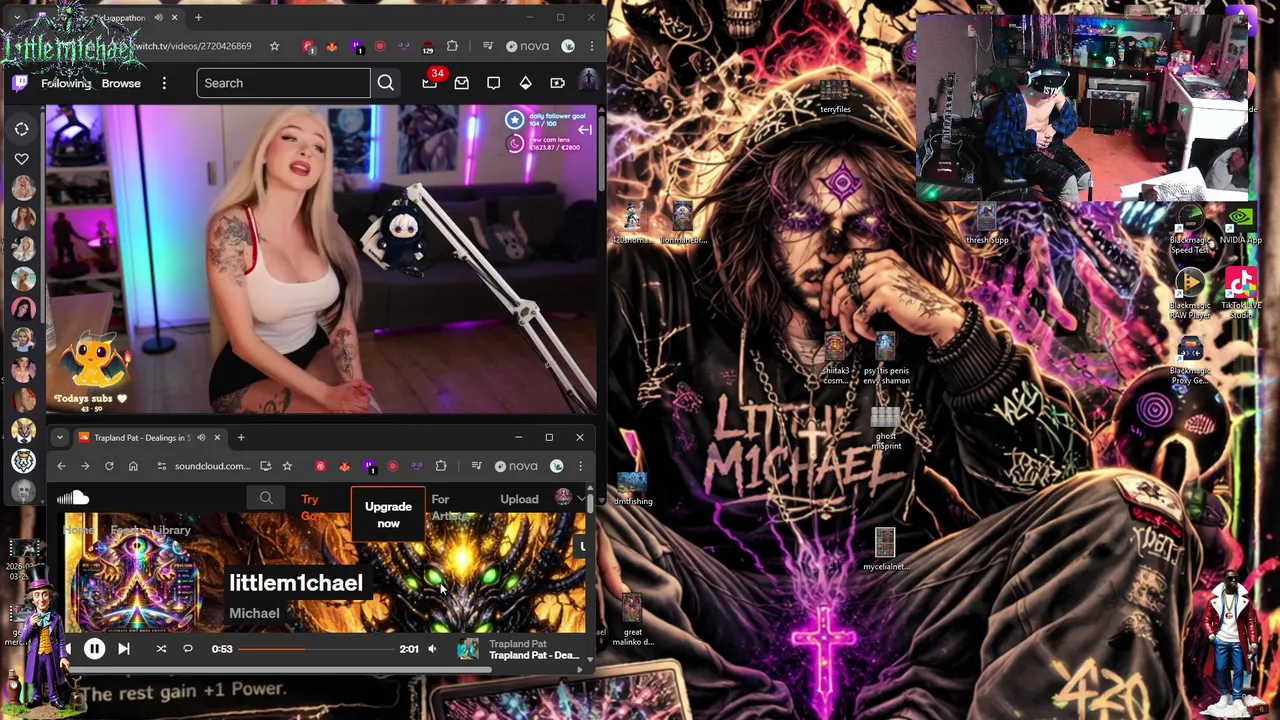
Task: Mute the Trapland Pat tab via speaker icon
Action: point(201,437)
